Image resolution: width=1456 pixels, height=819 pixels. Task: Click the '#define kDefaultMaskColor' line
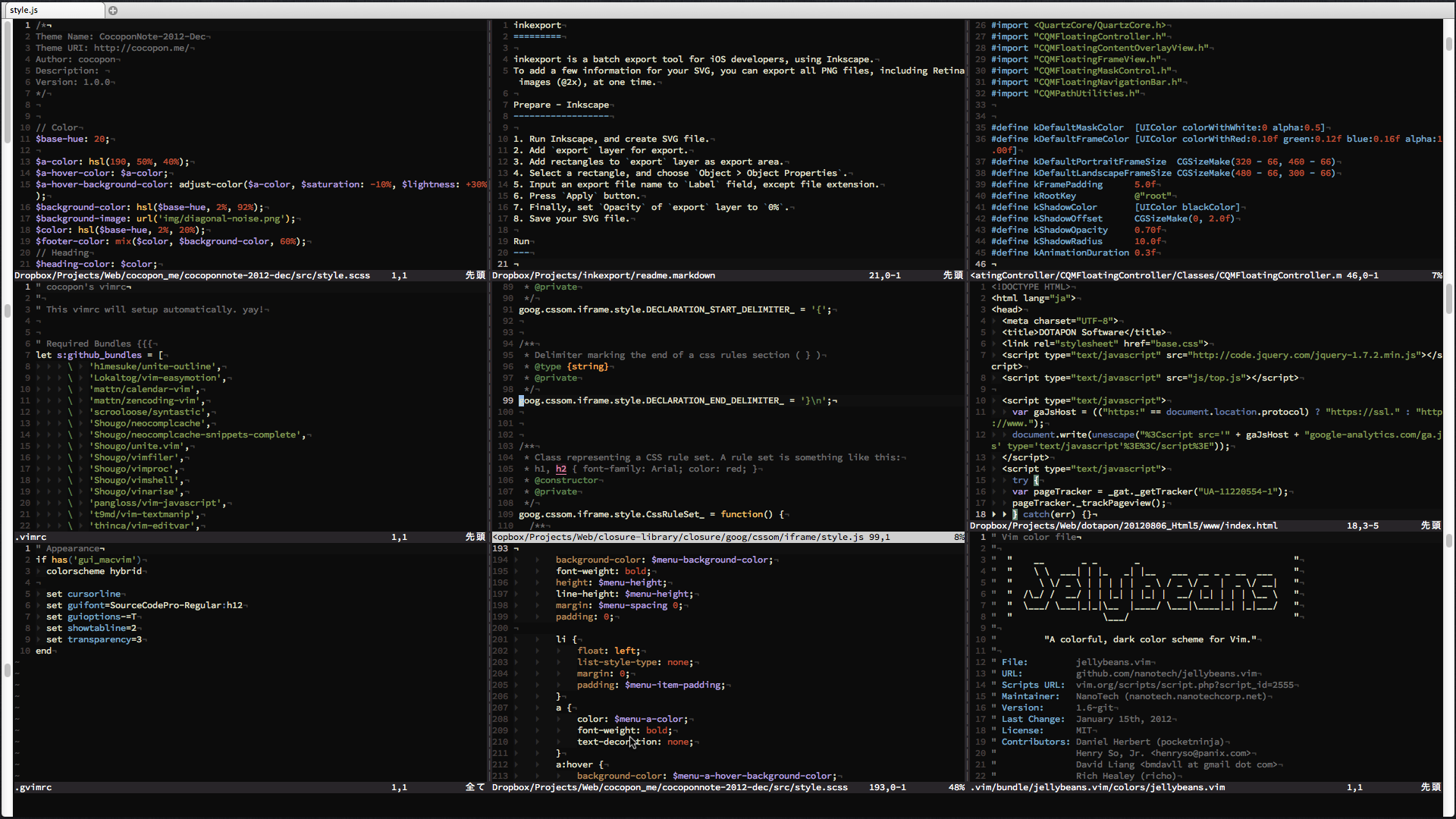click(1158, 127)
